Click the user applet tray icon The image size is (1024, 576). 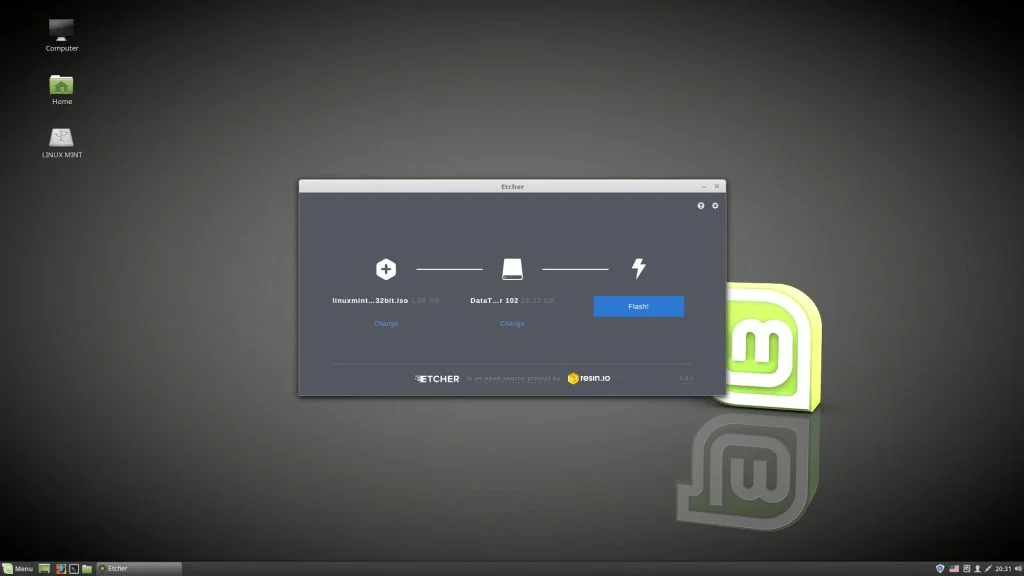[978, 569]
